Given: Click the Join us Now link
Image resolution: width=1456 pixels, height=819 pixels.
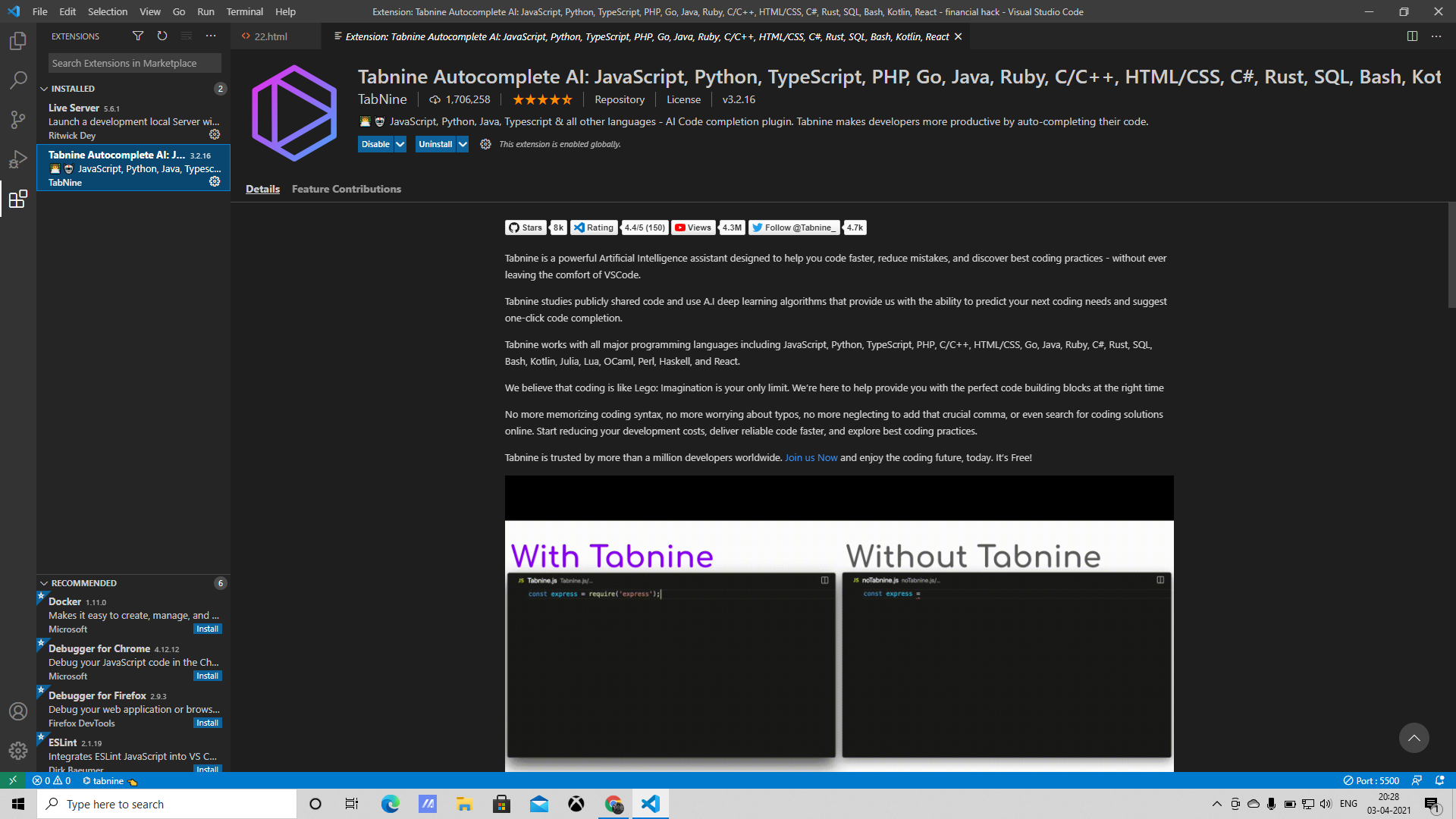Looking at the screenshot, I should [811, 457].
